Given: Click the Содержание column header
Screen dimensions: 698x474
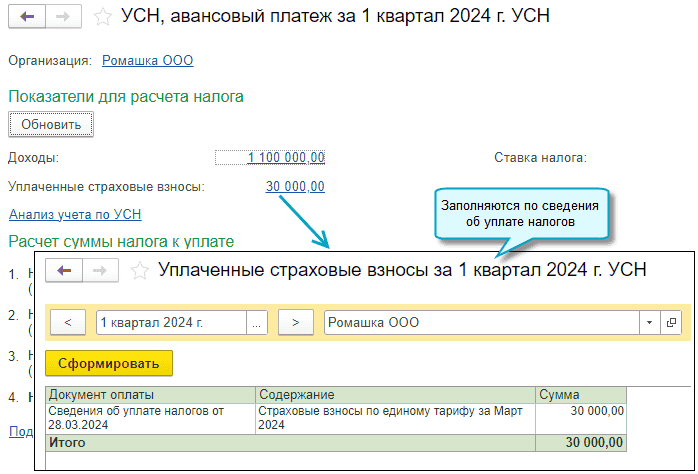Looking at the screenshot, I should click(x=395, y=395).
